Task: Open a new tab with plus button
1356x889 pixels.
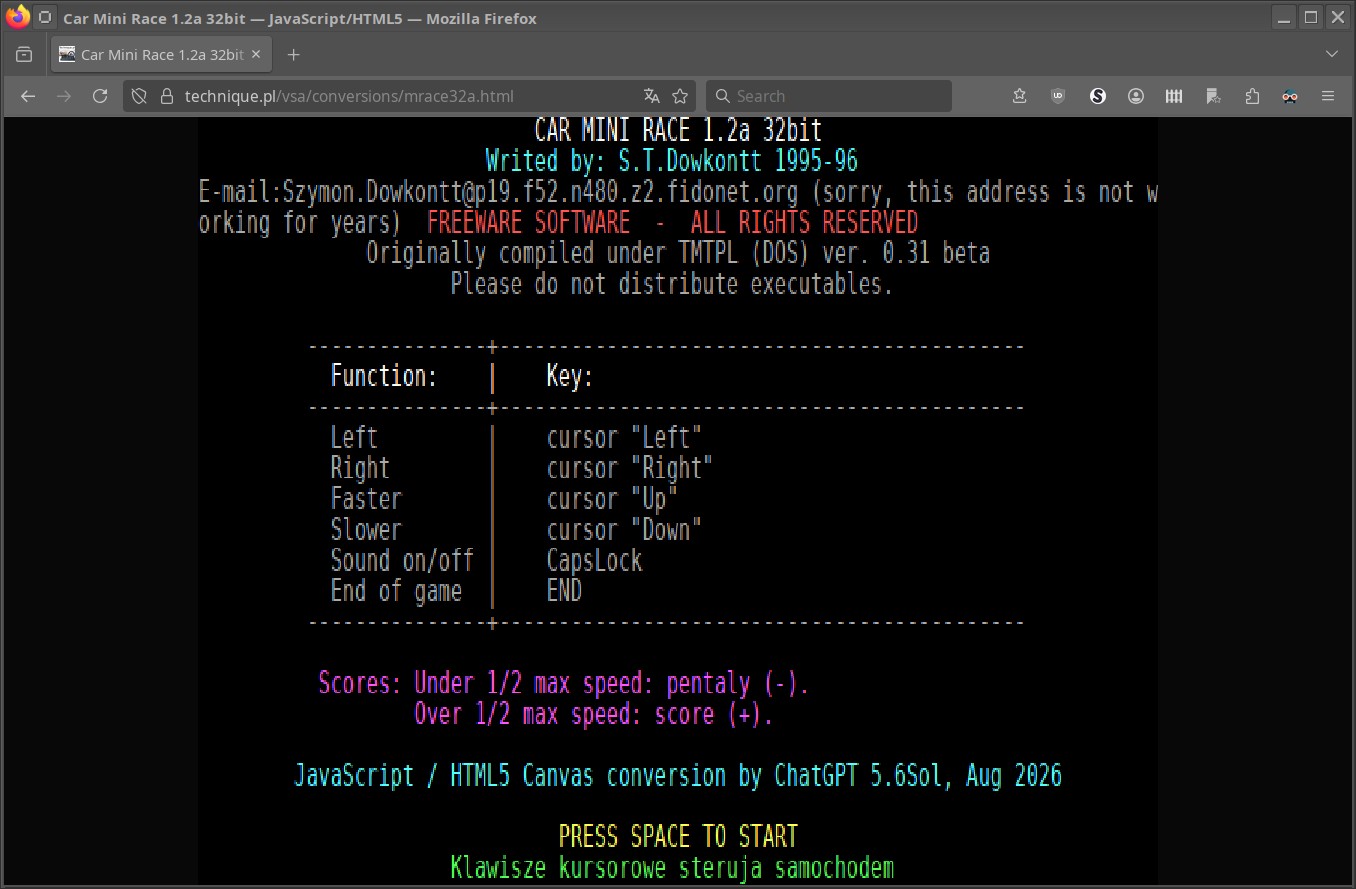Action: [x=293, y=54]
